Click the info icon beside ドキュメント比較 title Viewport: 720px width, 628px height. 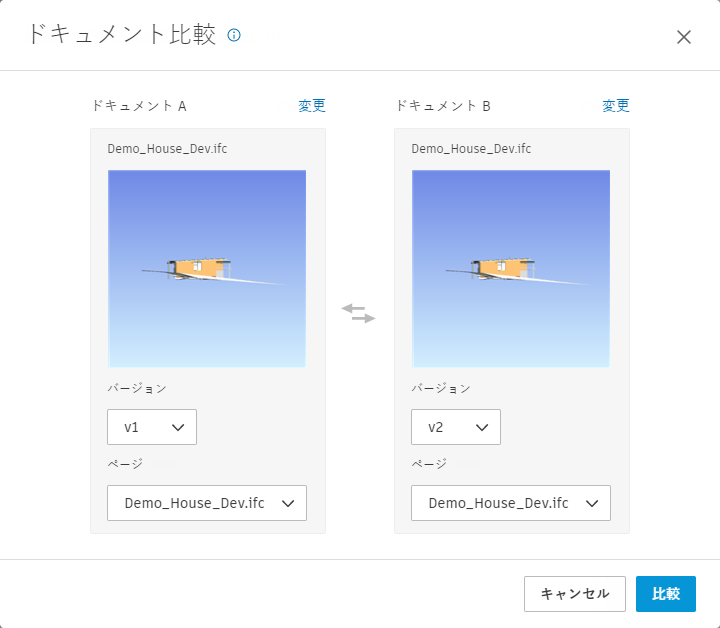pyautogui.click(x=235, y=36)
